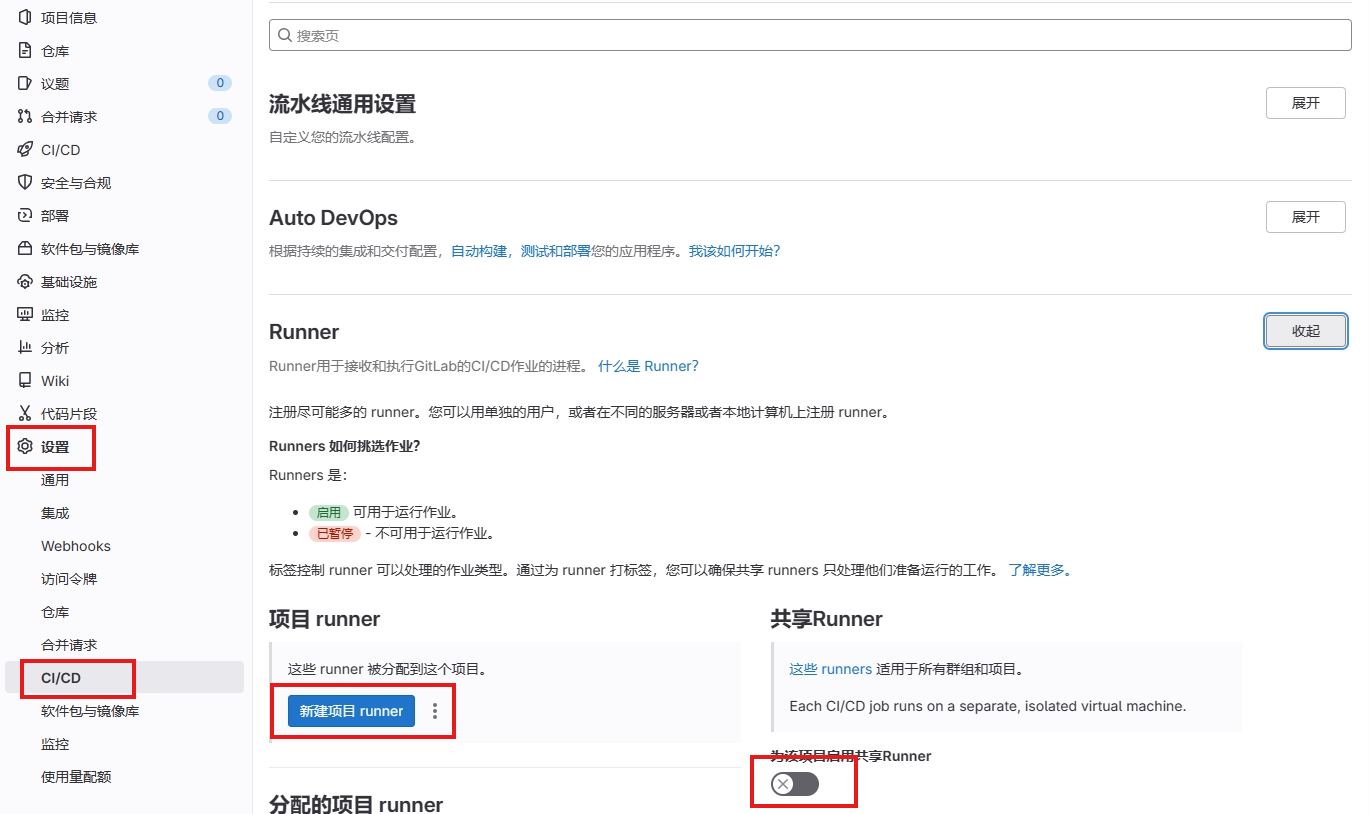
Task: Click the 基础设施 cloud gear icon
Action: pyautogui.click(x=25, y=282)
